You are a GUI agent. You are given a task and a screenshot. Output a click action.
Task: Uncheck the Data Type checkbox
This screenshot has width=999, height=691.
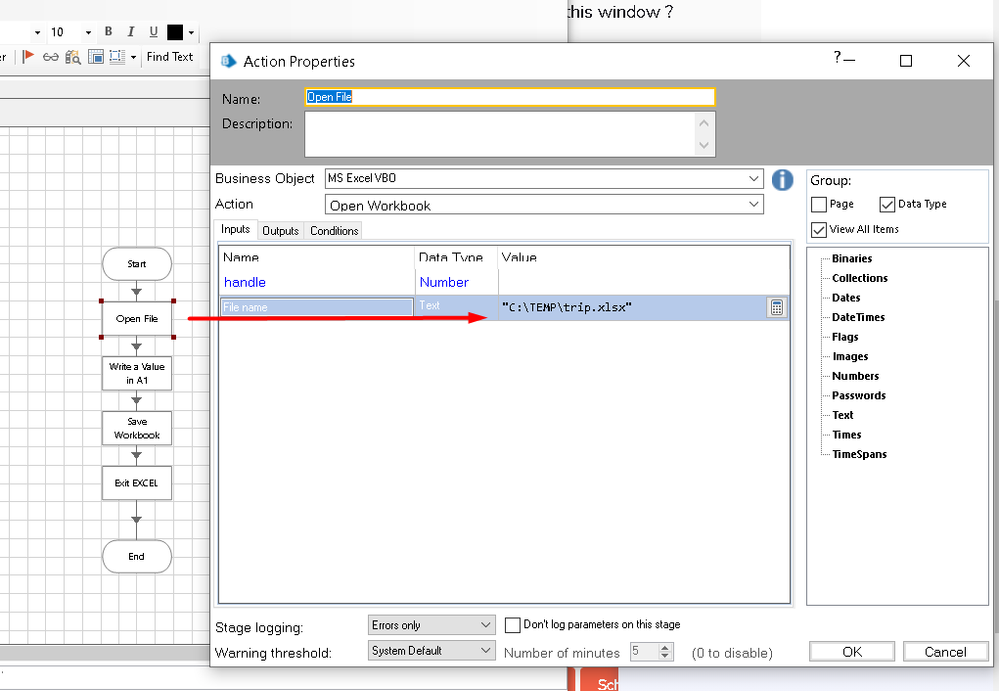pyautogui.click(x=887, y=205)
